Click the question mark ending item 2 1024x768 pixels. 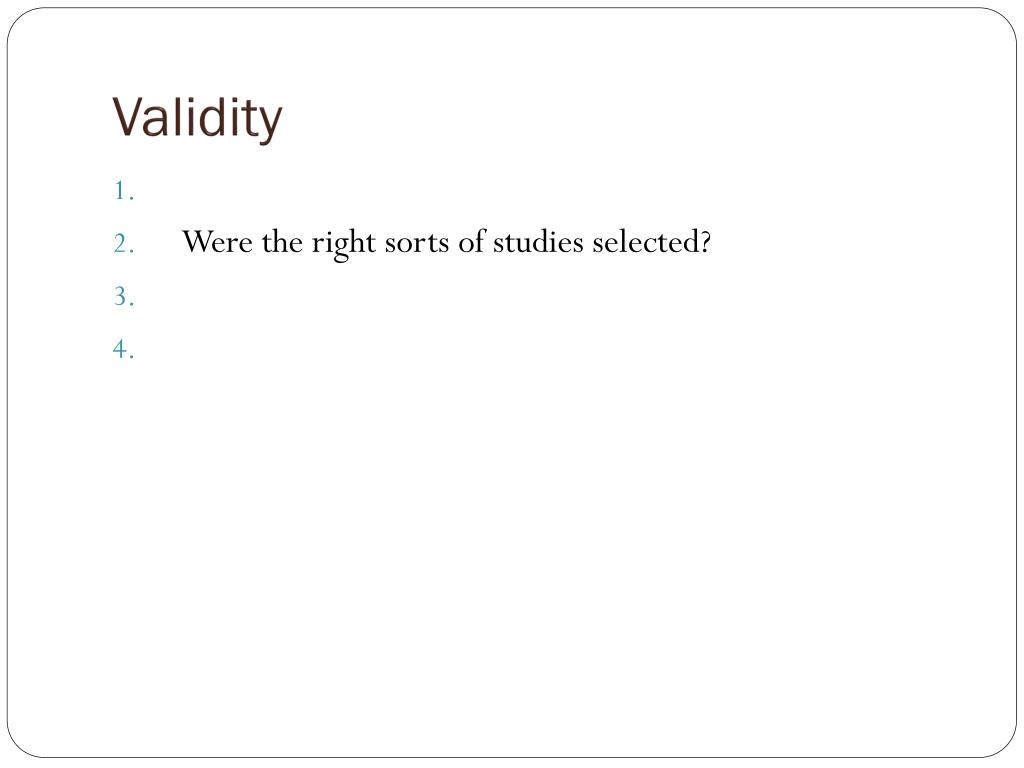click(705, 243)
